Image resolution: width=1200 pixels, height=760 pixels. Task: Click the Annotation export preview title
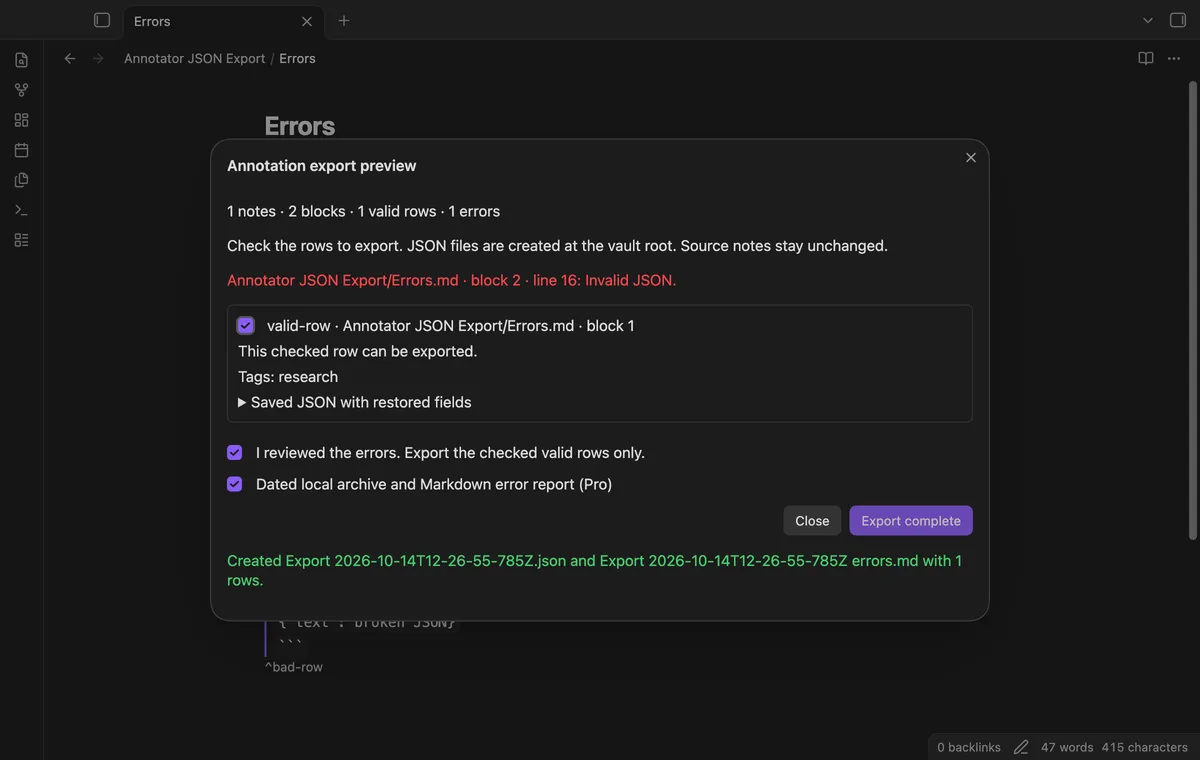click(322, 166)
